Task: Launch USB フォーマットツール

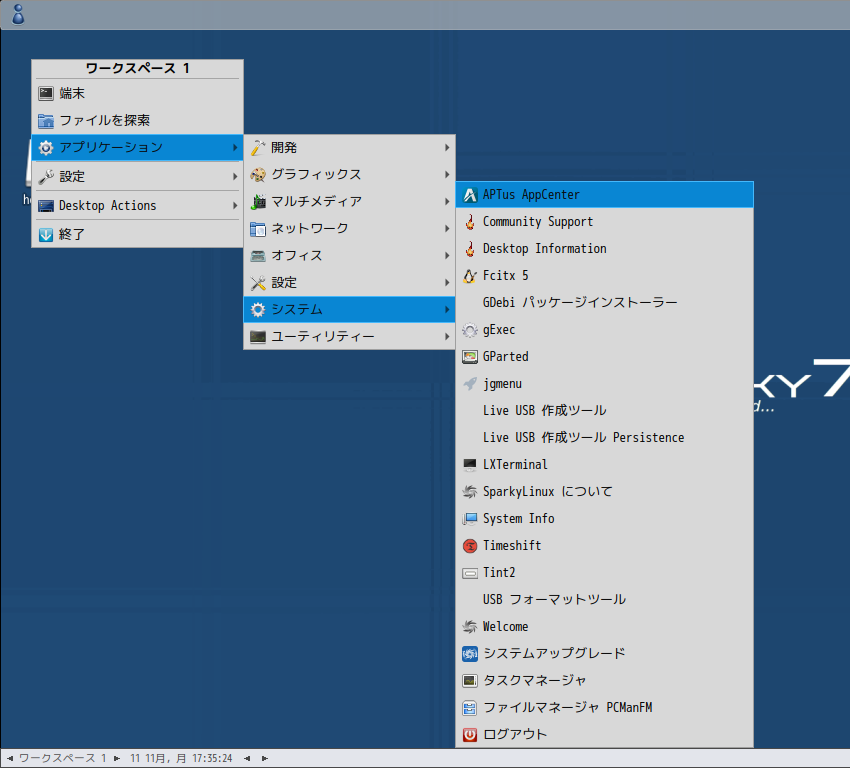Action: [604, 599]
